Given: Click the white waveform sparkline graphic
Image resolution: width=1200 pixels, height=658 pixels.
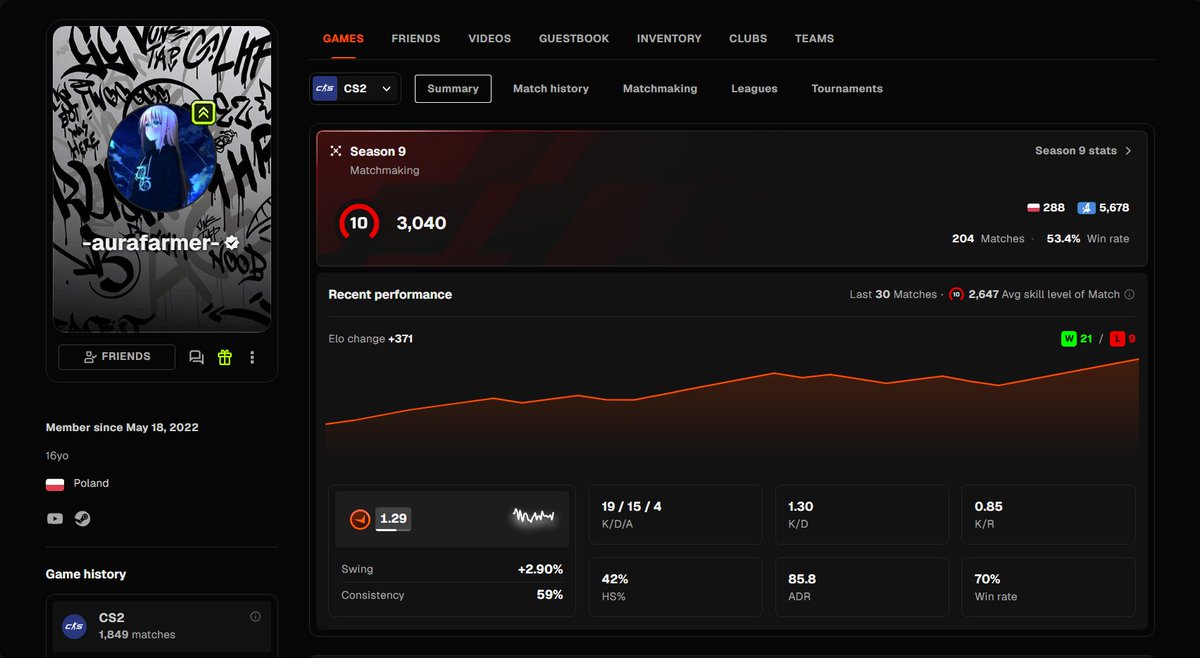Looking at the screenshot, I should [533, 517].
